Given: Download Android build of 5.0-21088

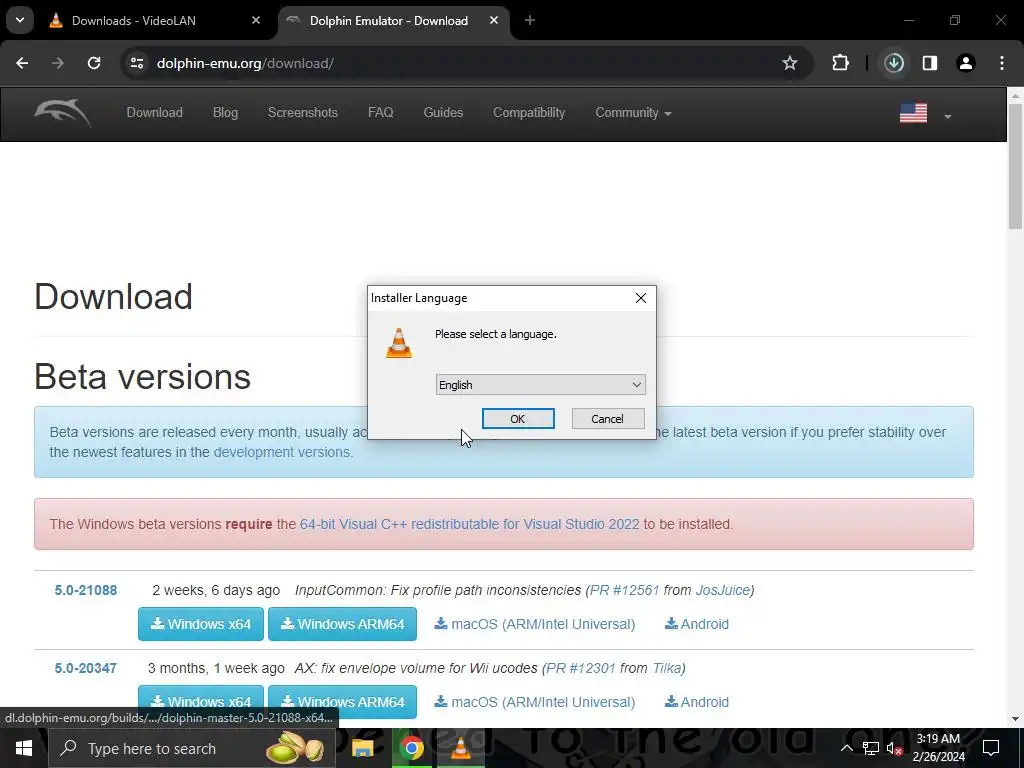Looking at the screenshot, I should [697, 624].
